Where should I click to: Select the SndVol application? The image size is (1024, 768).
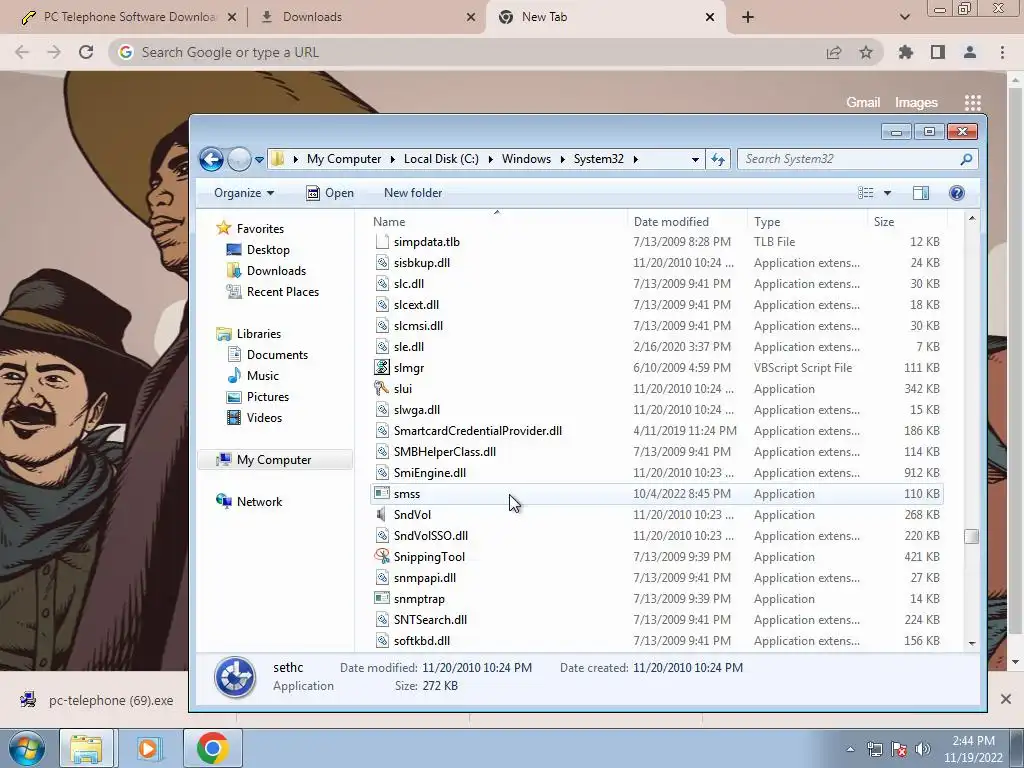click(656, 515)
